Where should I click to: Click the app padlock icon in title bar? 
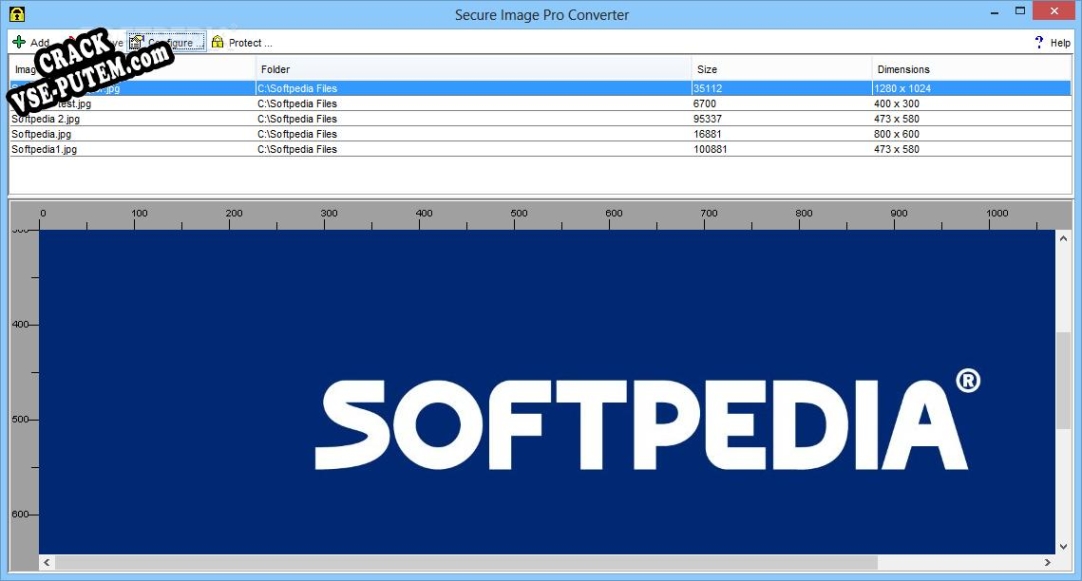click(17, 14)
